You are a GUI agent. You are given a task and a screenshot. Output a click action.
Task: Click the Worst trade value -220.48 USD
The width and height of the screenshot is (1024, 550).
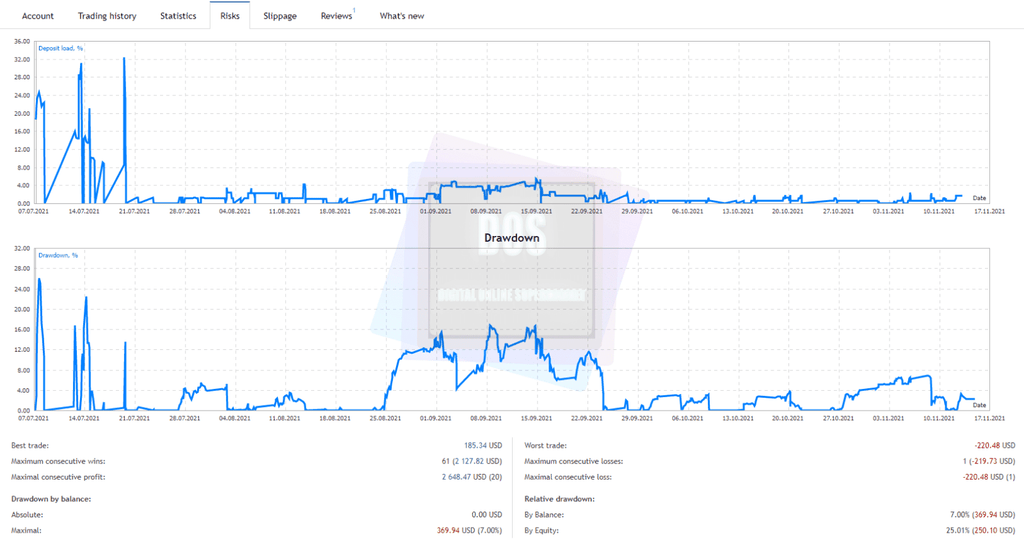[995, 445]
